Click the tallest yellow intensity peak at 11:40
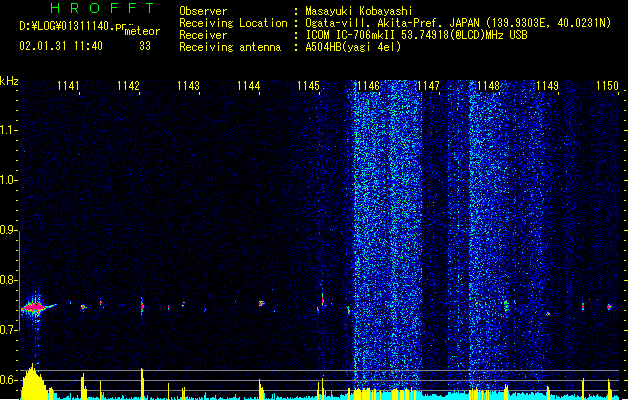Viewport: 629px width, 400px height. click(34, 382)
